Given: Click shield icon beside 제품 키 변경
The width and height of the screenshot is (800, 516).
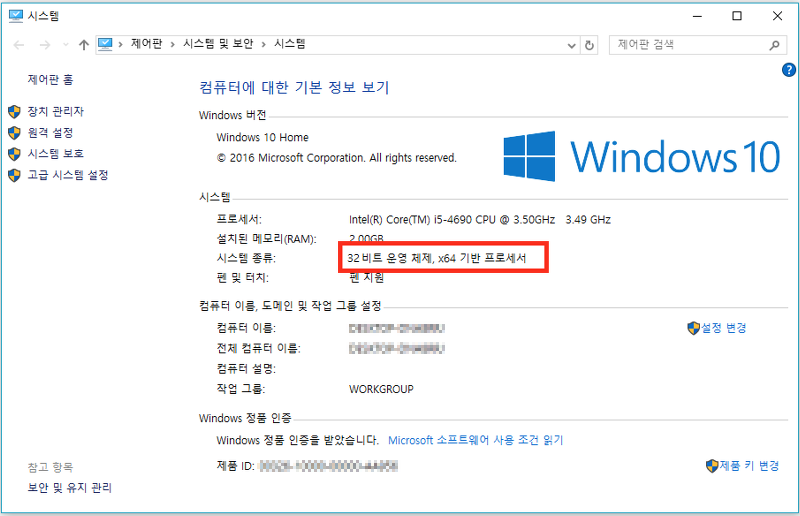Looking at the screenshot, I should pyautogui.click(x=712, y=465).
